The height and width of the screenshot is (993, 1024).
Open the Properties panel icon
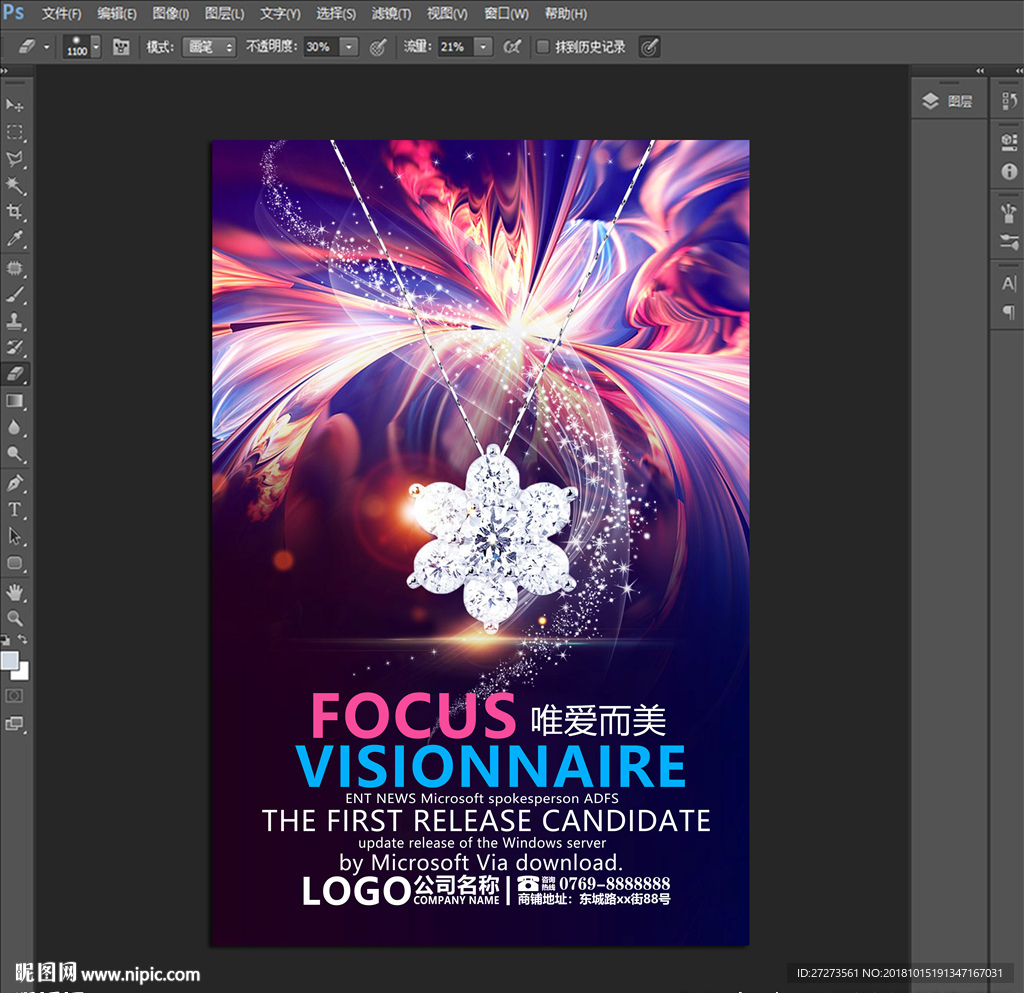pos(1009,142)
